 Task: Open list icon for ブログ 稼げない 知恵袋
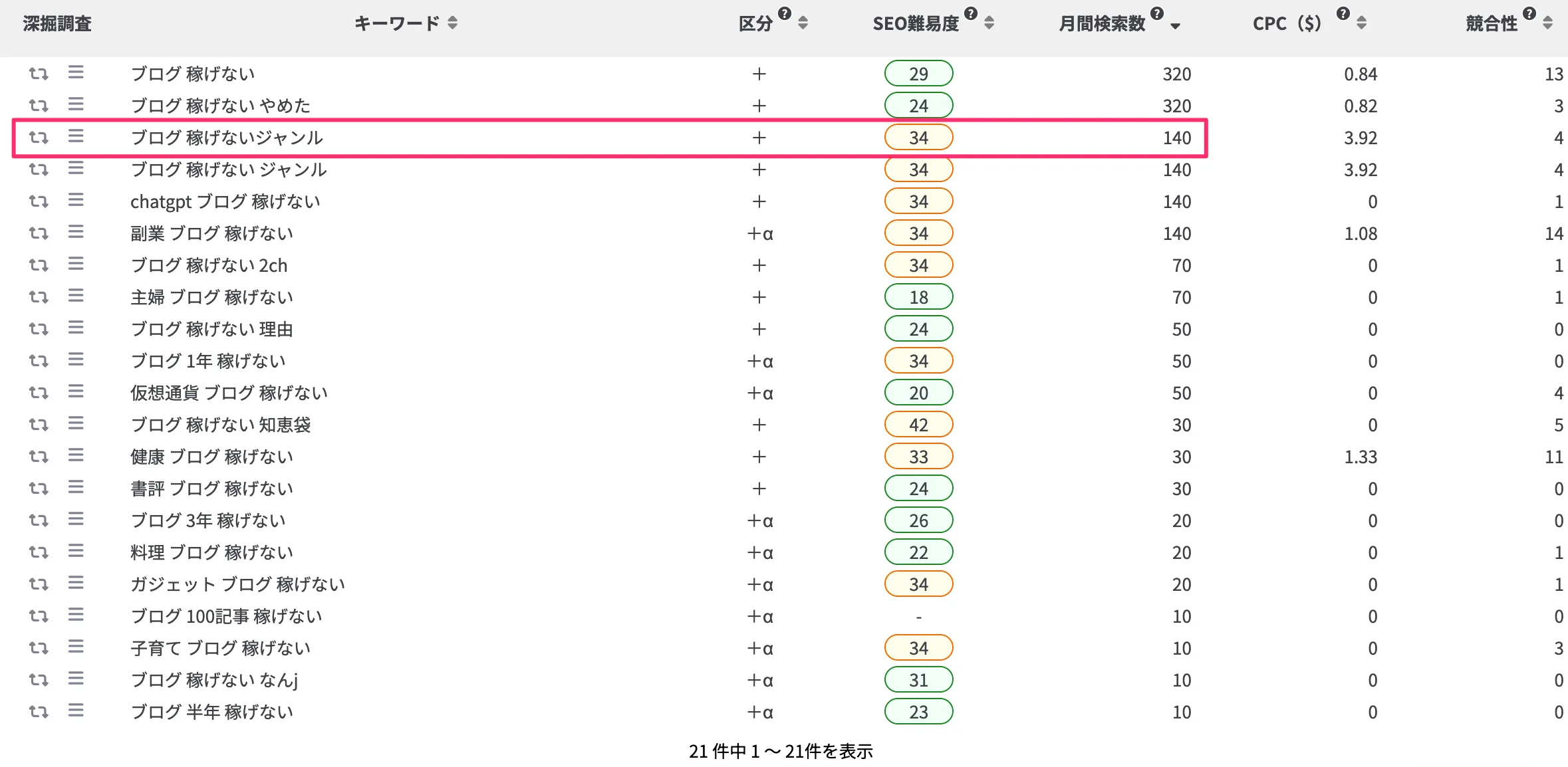76,423
